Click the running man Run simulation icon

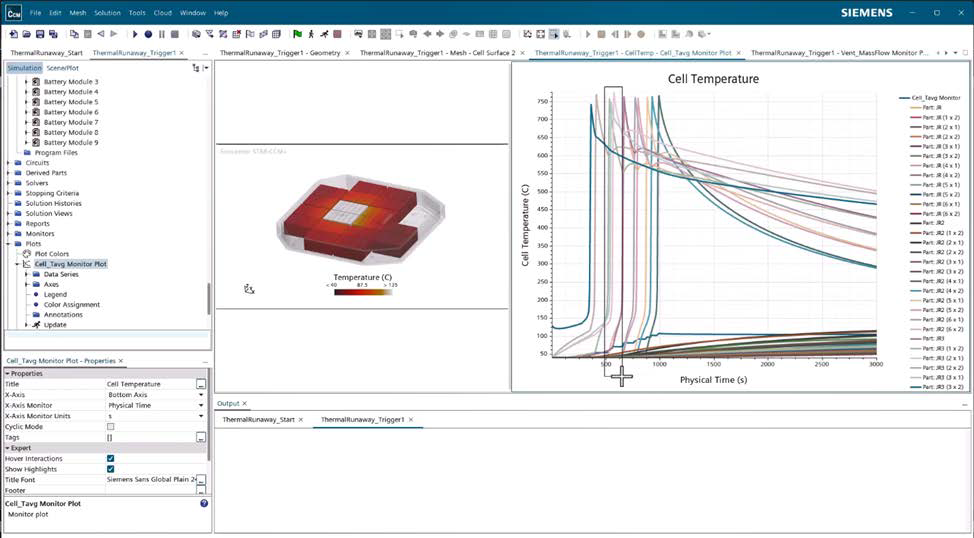click(x=325, y=34)
